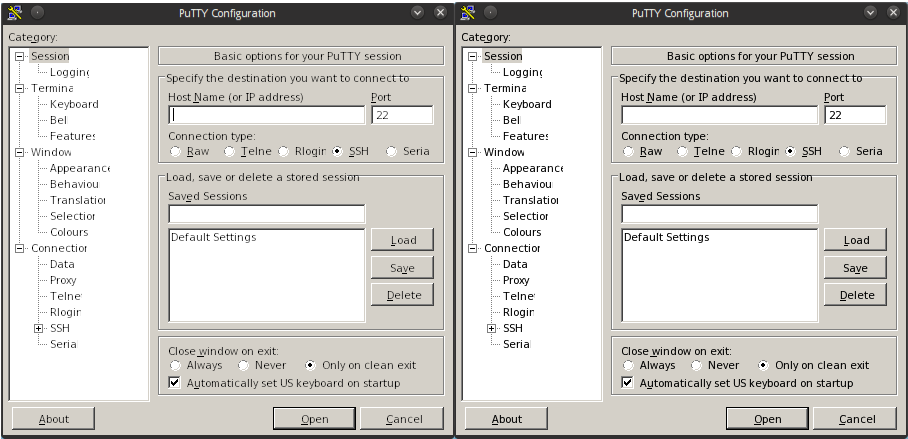
Task: Collapse Terminal tree node in right window
Action: click(473, 88)
